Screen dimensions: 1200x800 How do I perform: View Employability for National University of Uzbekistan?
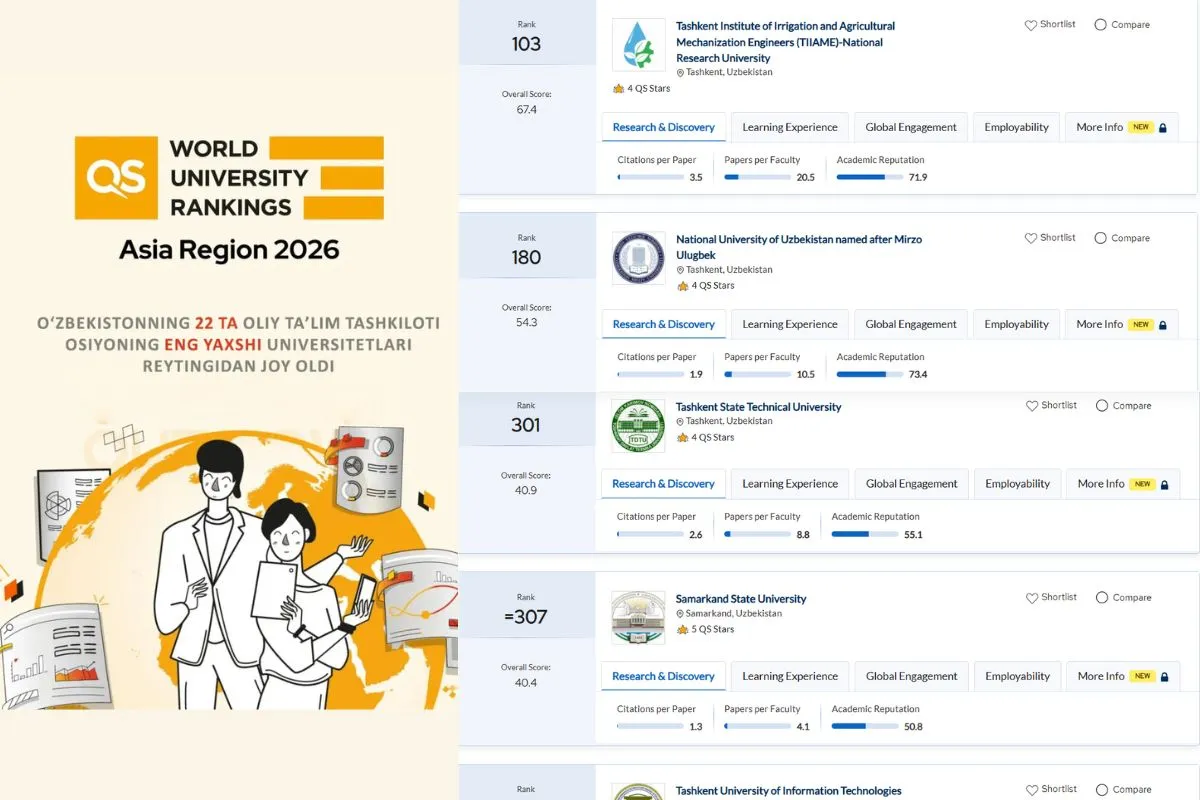point(1016,324)
